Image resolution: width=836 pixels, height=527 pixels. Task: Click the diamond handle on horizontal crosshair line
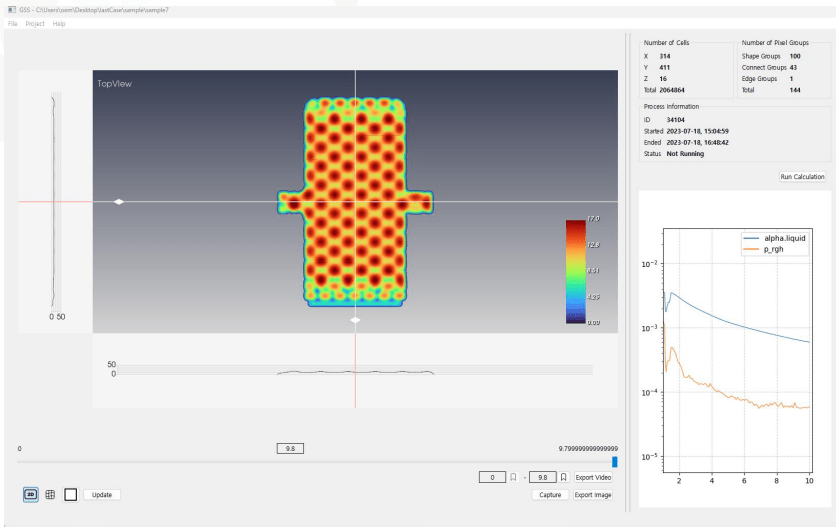coord(119,202)
